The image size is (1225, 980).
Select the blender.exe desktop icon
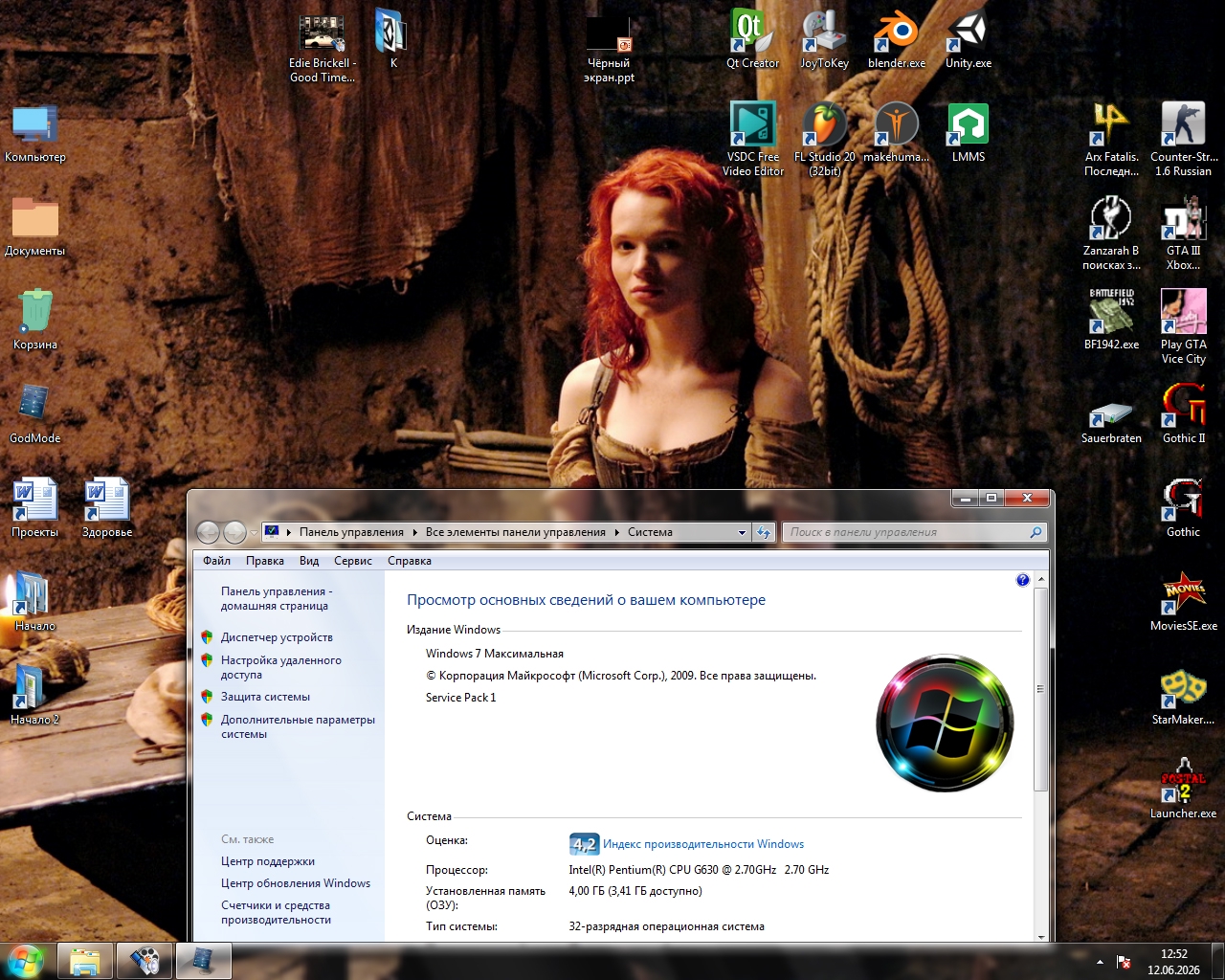tap(897, 38)
